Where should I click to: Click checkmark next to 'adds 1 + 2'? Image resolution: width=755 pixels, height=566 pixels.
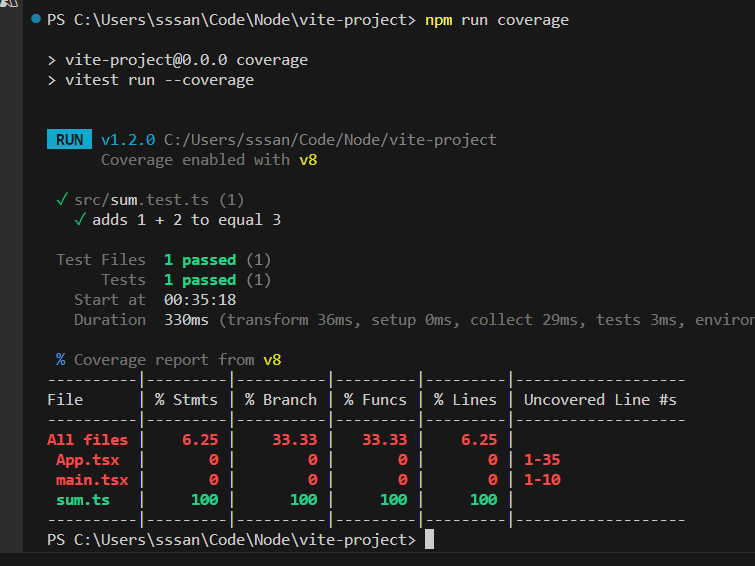(x=79, y=220)
